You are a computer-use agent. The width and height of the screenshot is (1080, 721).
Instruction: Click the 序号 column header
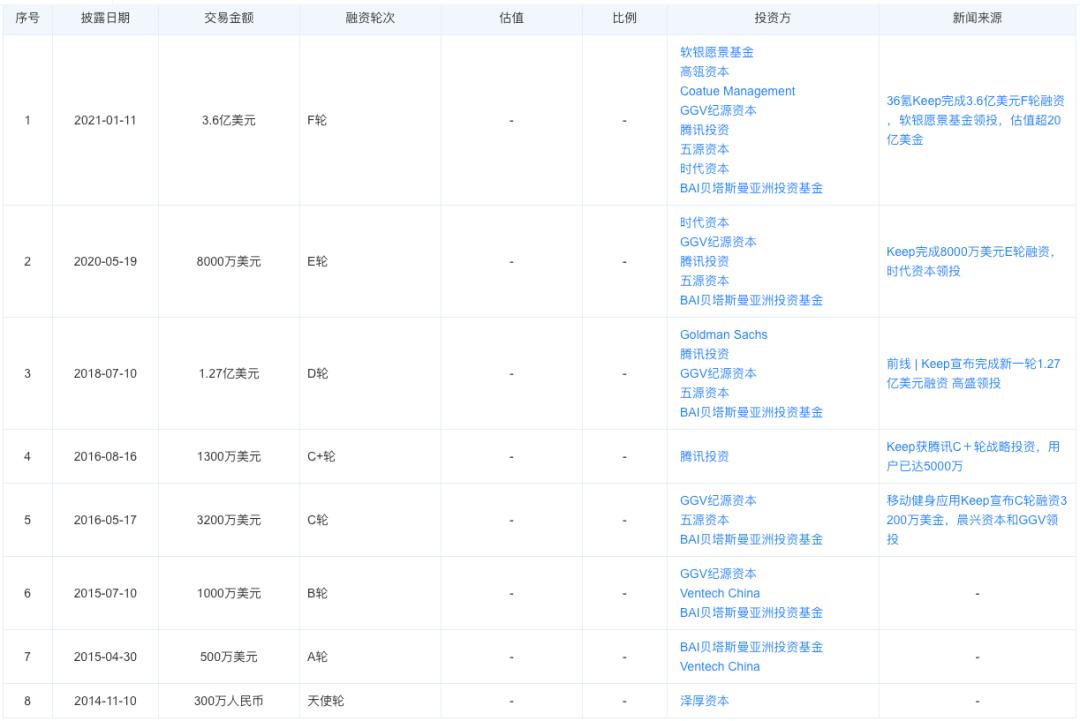tap(28, 18)
